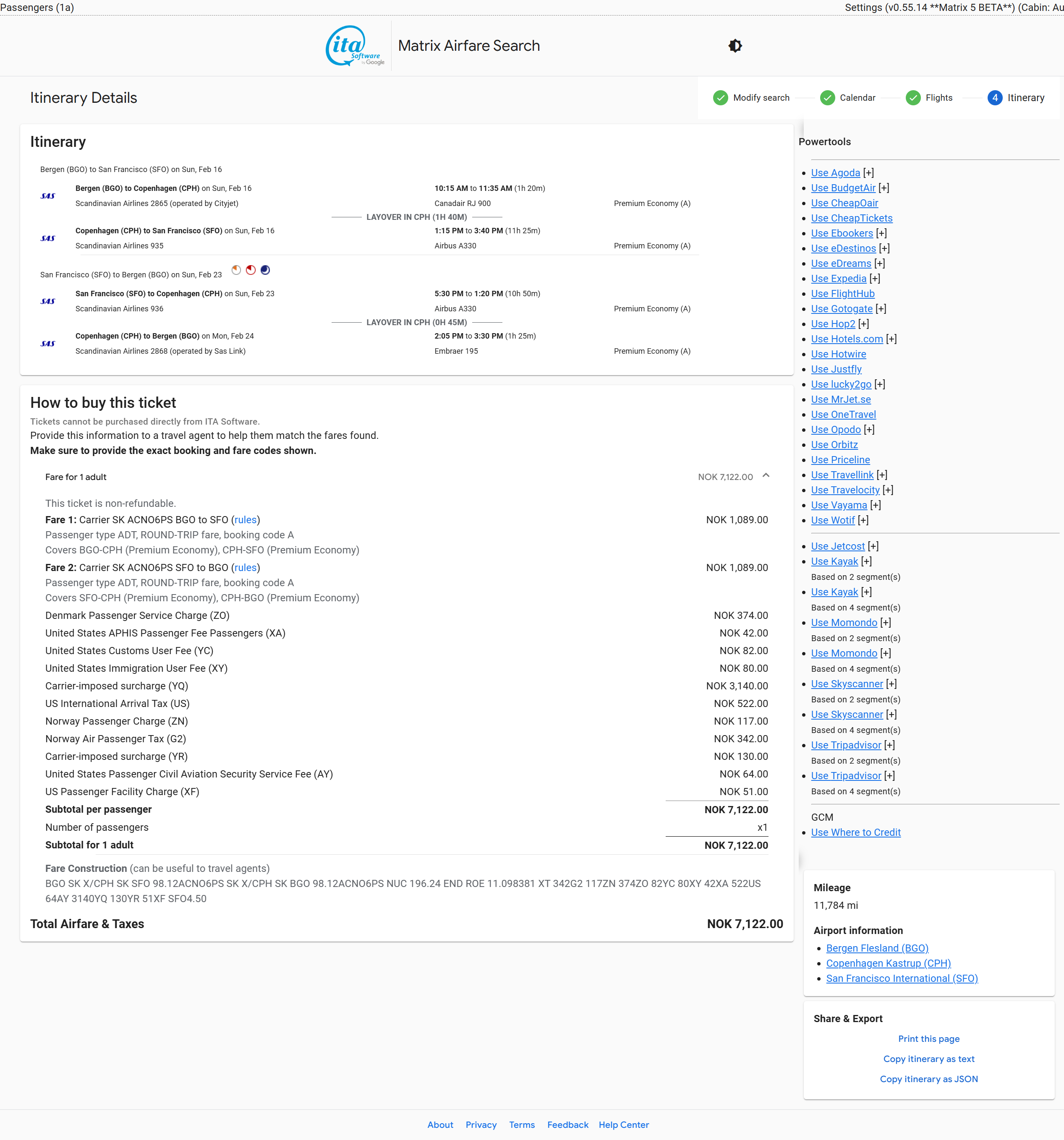
Task: Click the orange short layover warning icon
Action: coord(236,270)
